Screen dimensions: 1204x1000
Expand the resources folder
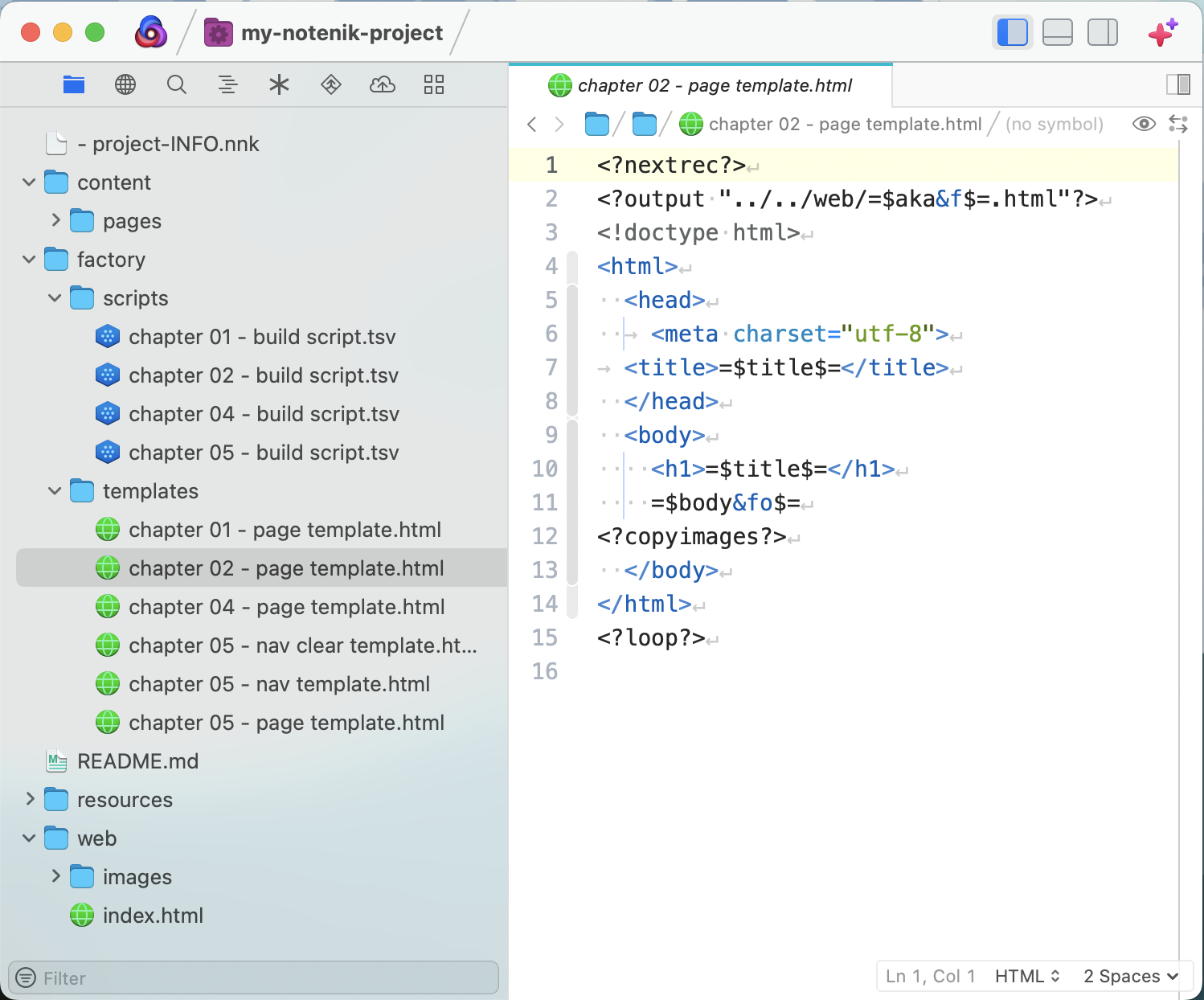[30, 798]
